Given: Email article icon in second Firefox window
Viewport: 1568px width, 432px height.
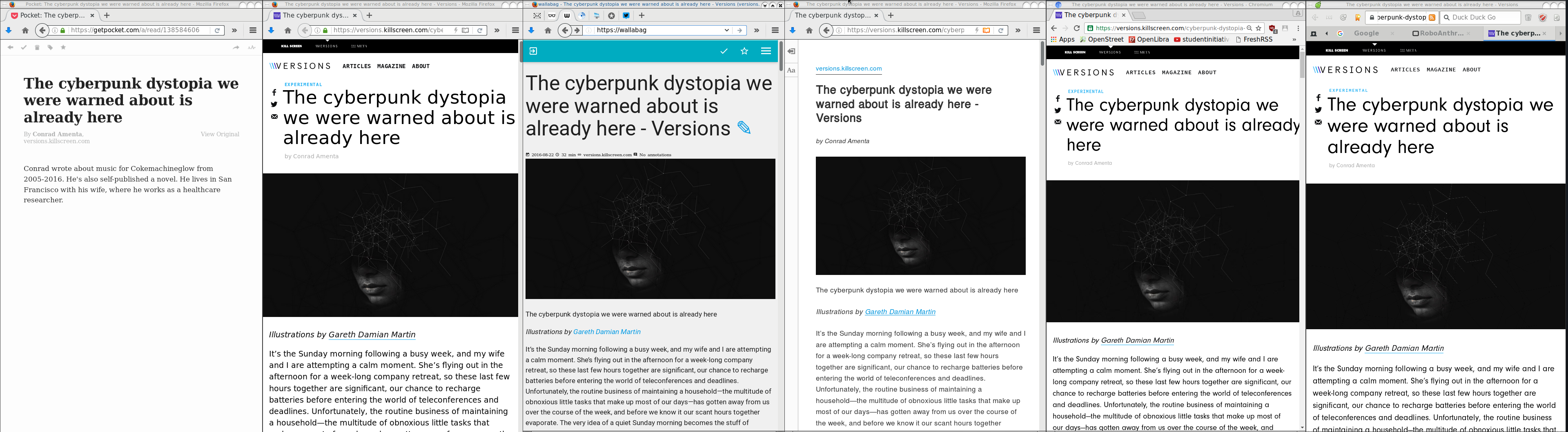Looking at the screenshot, I should tap(274, 116).
